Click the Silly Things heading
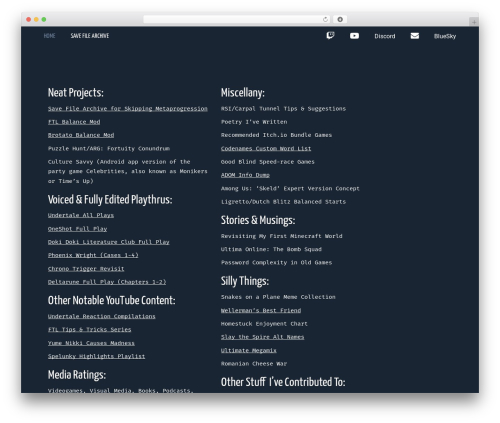This screenshot has width=500, height=423. 245,281
